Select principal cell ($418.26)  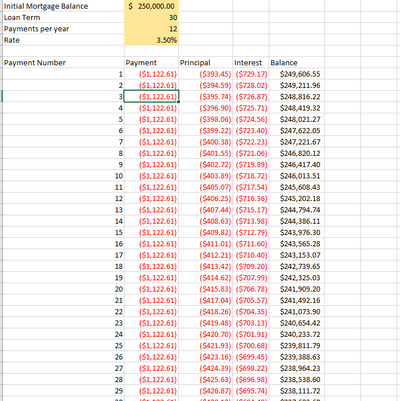[x=206, y=312]
